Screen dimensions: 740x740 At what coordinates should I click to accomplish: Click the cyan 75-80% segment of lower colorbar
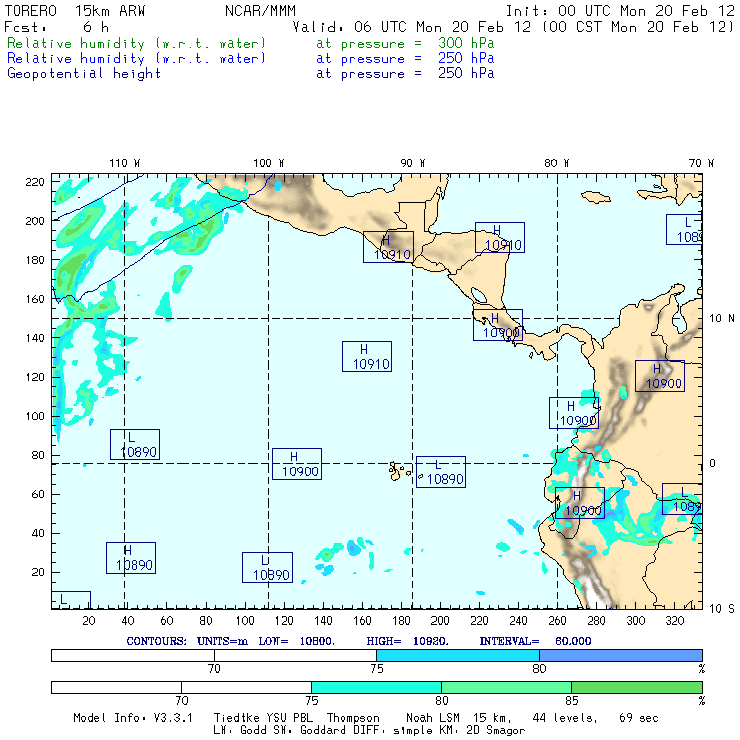[x=376, y=688]
